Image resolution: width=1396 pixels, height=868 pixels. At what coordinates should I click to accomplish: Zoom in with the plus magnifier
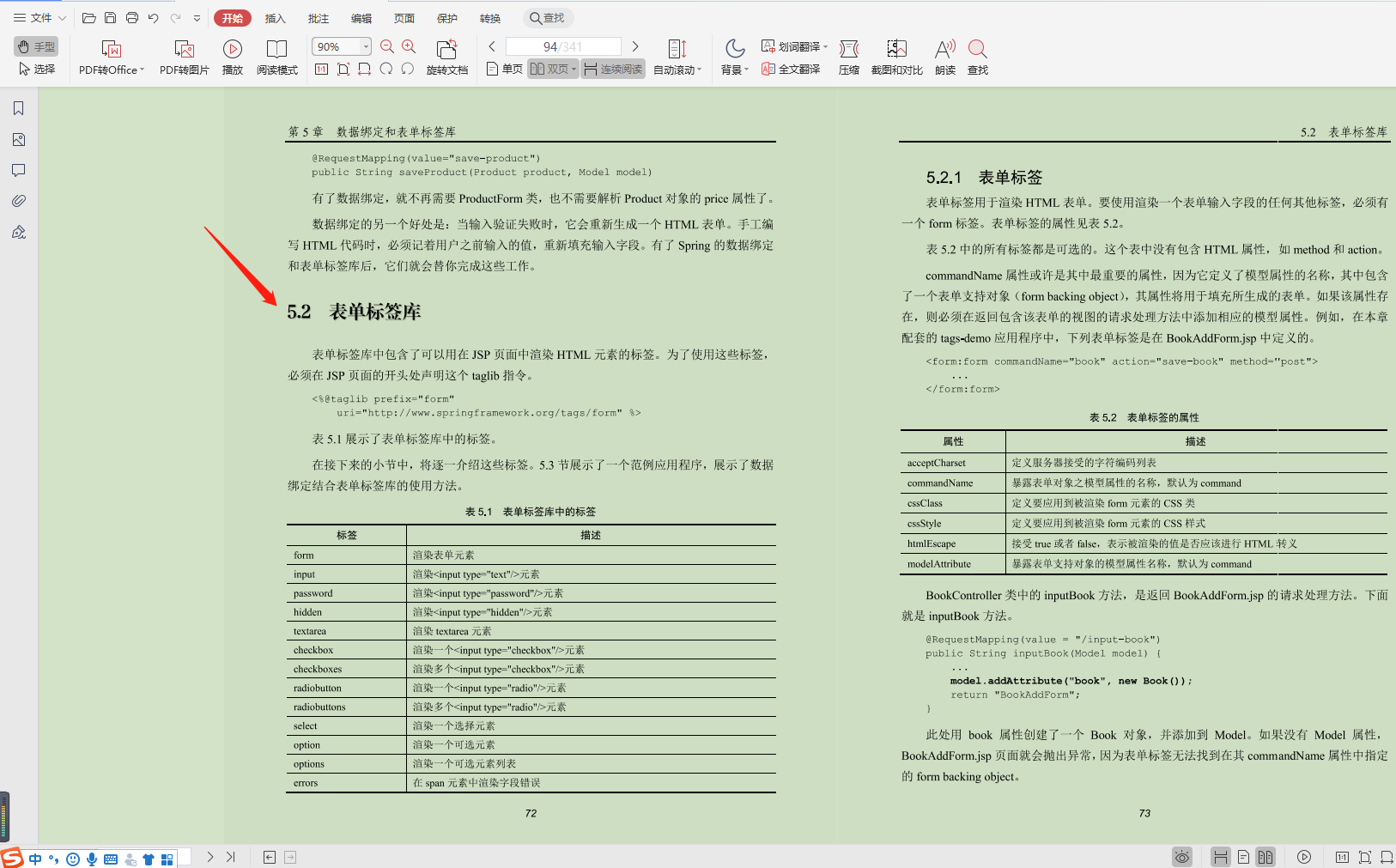click(x=409, y=46)
